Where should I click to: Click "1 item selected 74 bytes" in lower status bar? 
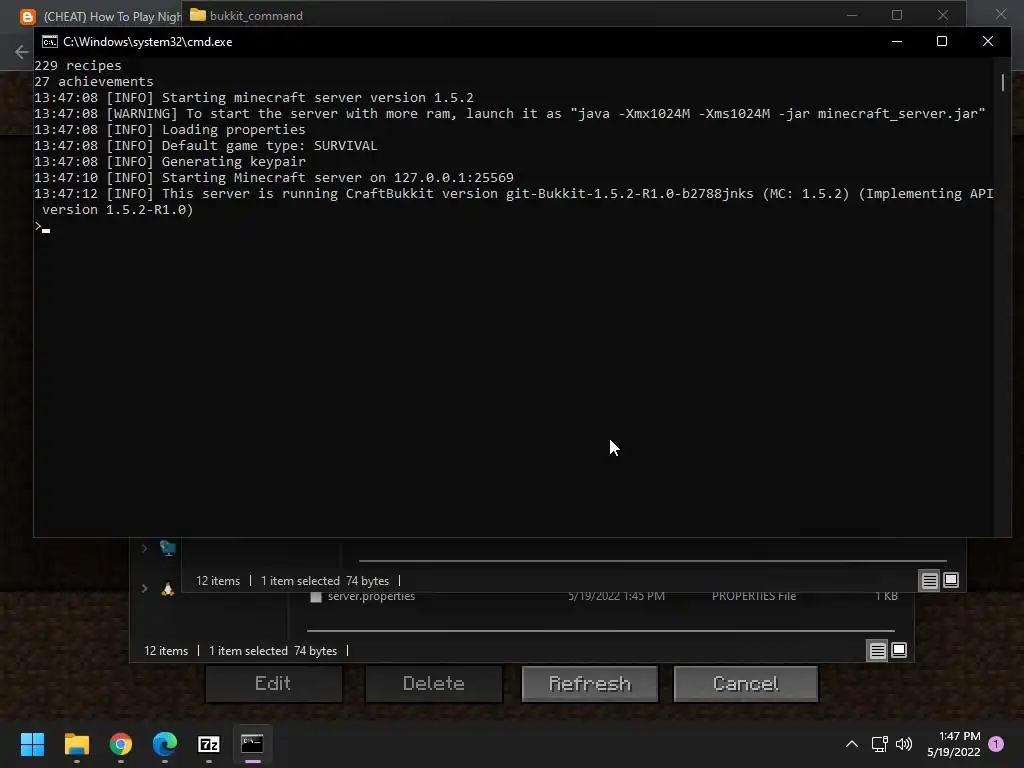click(x=273, y=651)
